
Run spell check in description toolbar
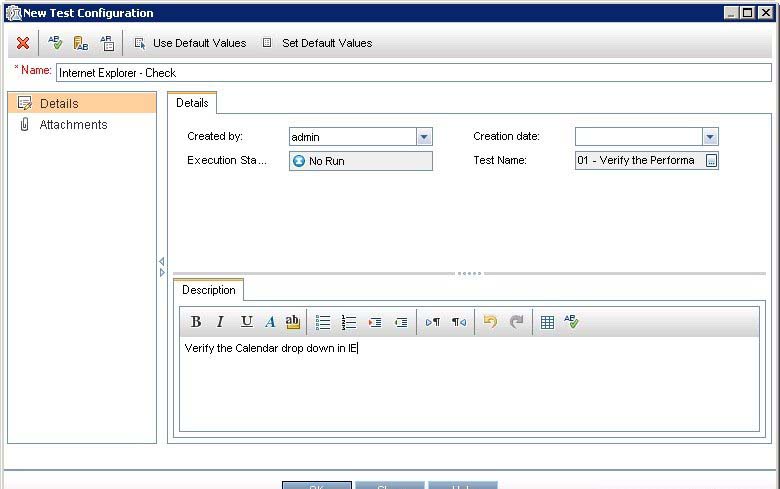tap(572, 321)
